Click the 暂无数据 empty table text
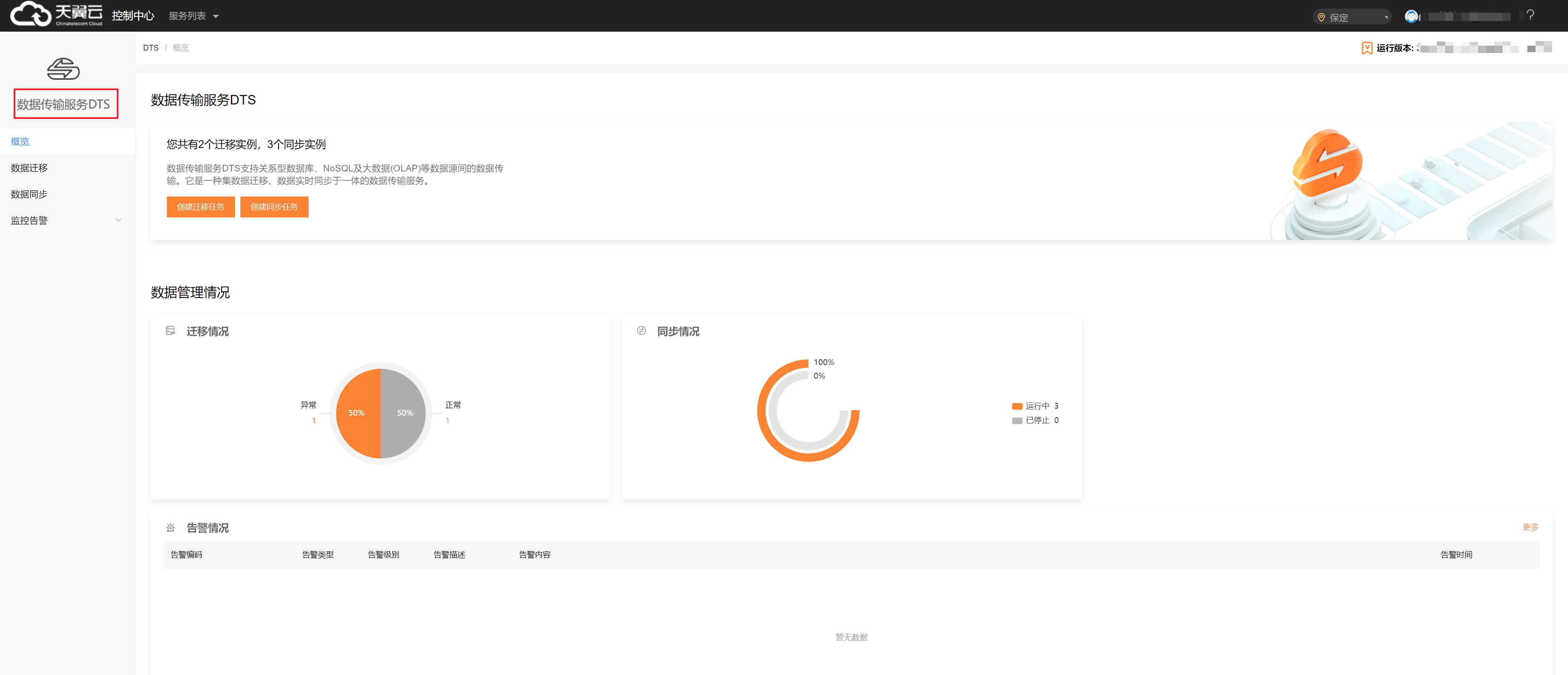This screenshot has width=1568, height=675. (851, 637)
